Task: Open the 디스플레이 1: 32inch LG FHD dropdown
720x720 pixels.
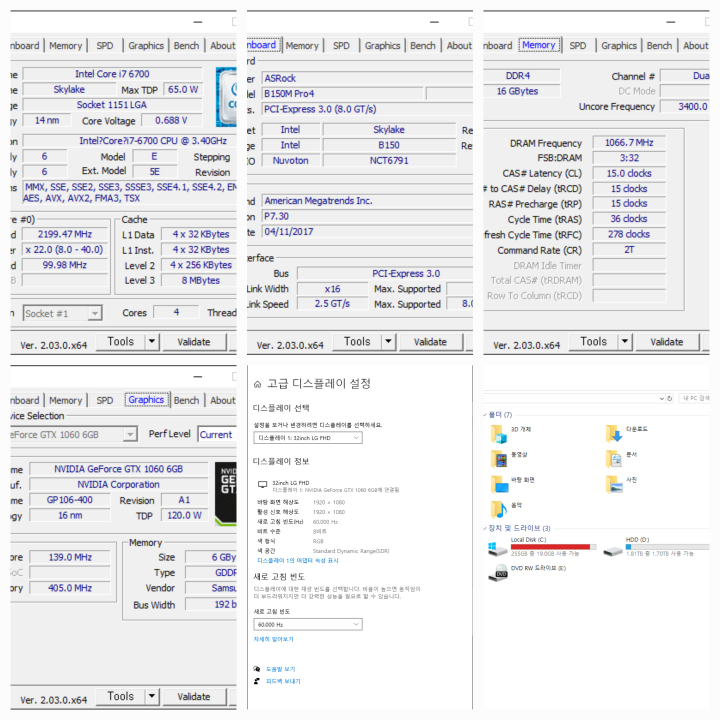Action: 308,438
